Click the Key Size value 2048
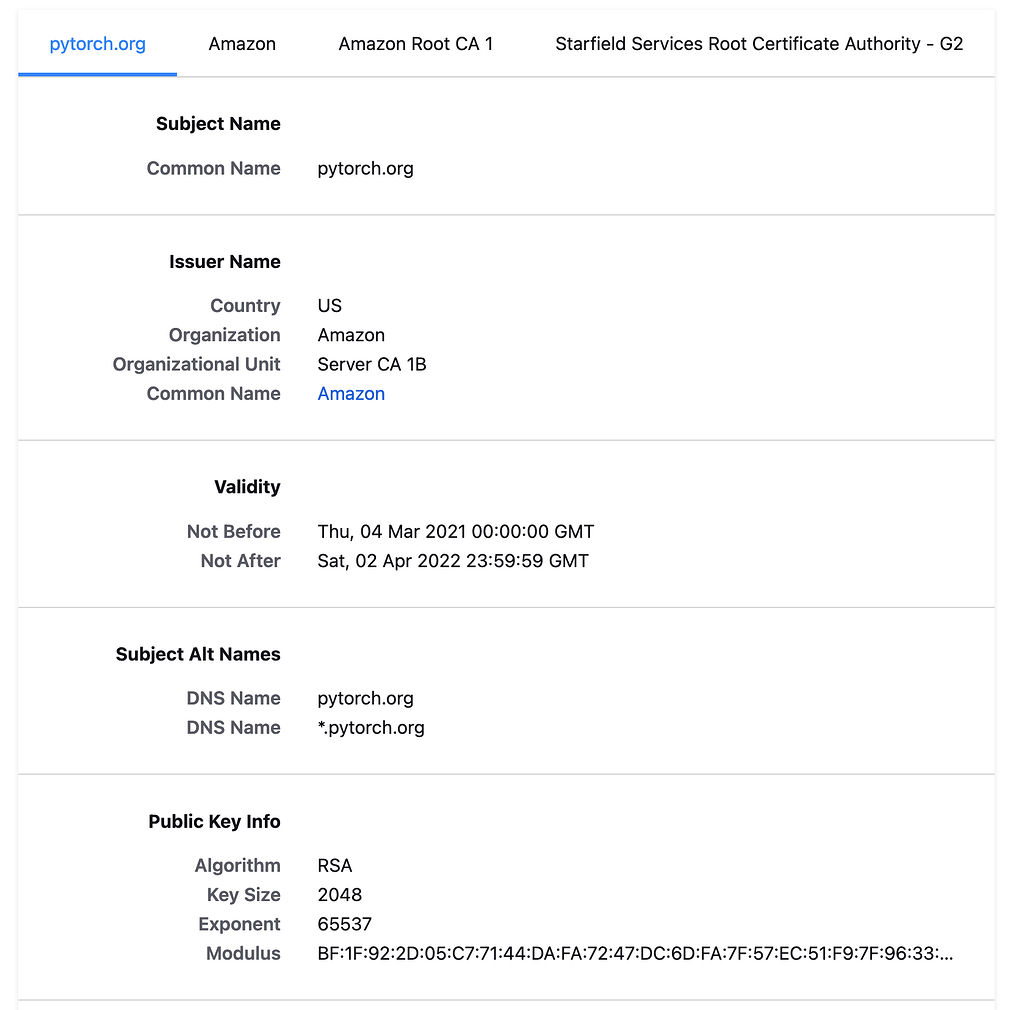 point(340,895)
